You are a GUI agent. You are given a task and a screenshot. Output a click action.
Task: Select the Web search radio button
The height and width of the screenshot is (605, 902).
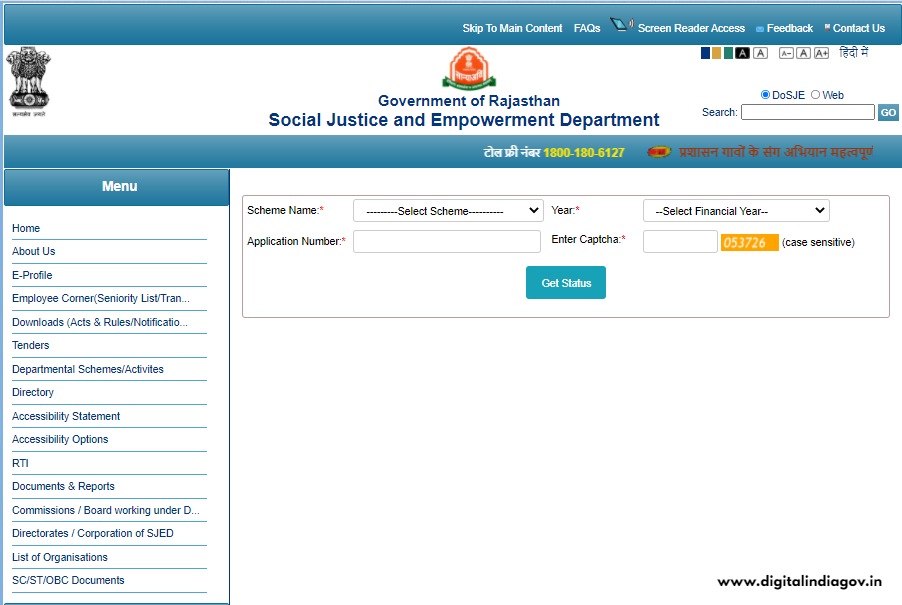(x=815, y=95)
